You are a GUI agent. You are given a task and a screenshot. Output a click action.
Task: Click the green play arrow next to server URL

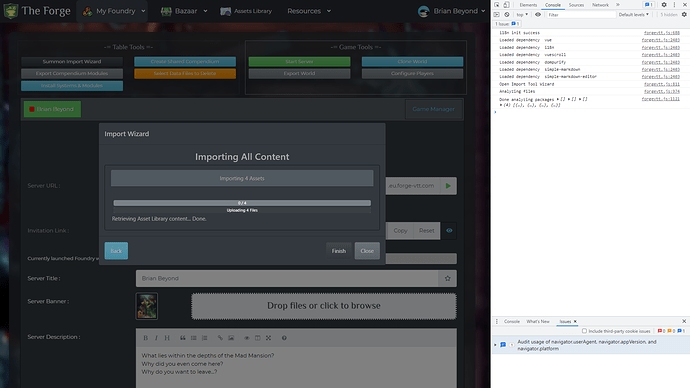click(x=448, y=186)
